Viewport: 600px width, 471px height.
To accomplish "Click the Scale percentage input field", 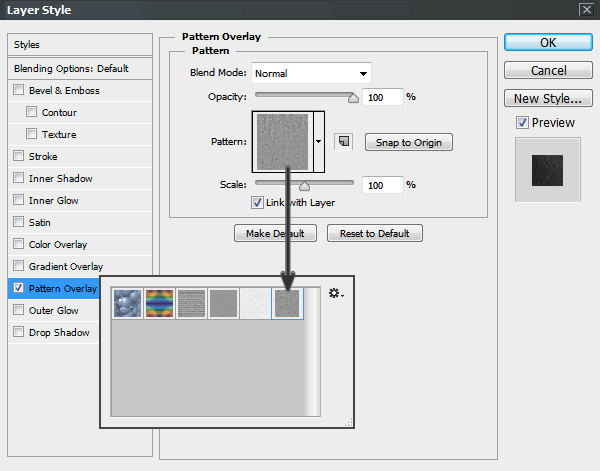I will coord(382,185).
